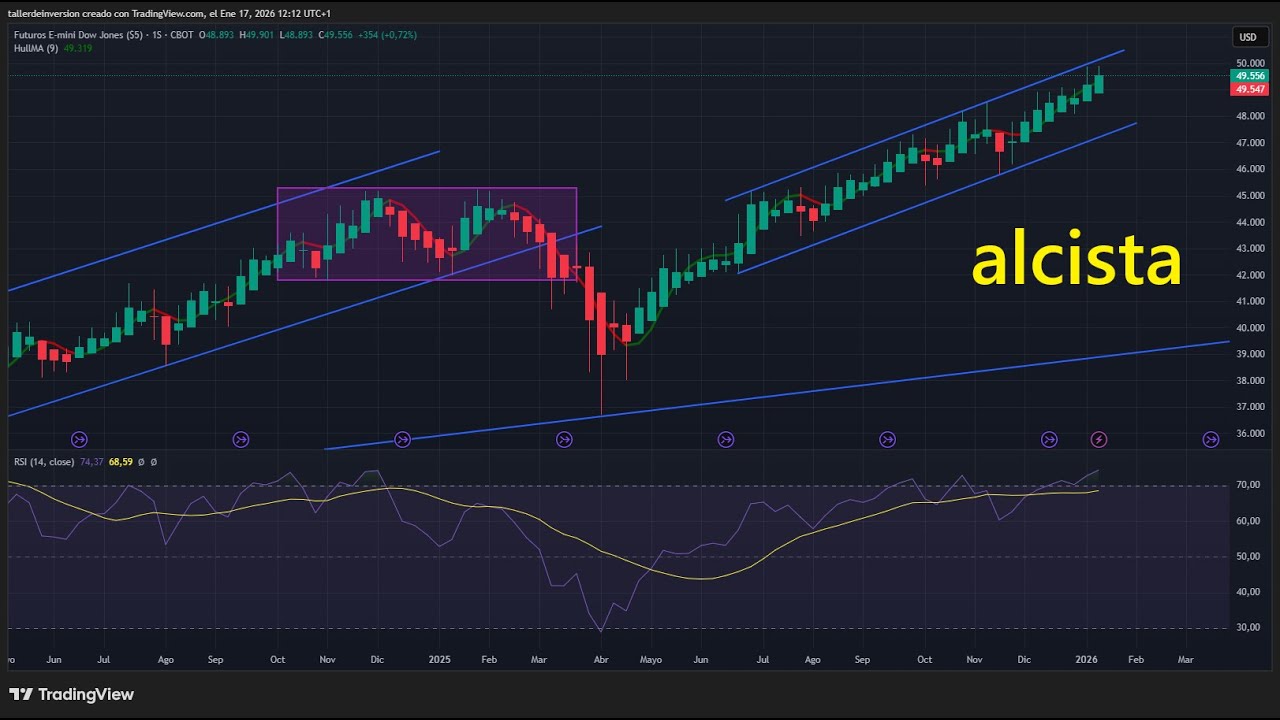
Task: Click the 50.000 price axis label
Action: pyautogui.click(x=1250, y=63)
